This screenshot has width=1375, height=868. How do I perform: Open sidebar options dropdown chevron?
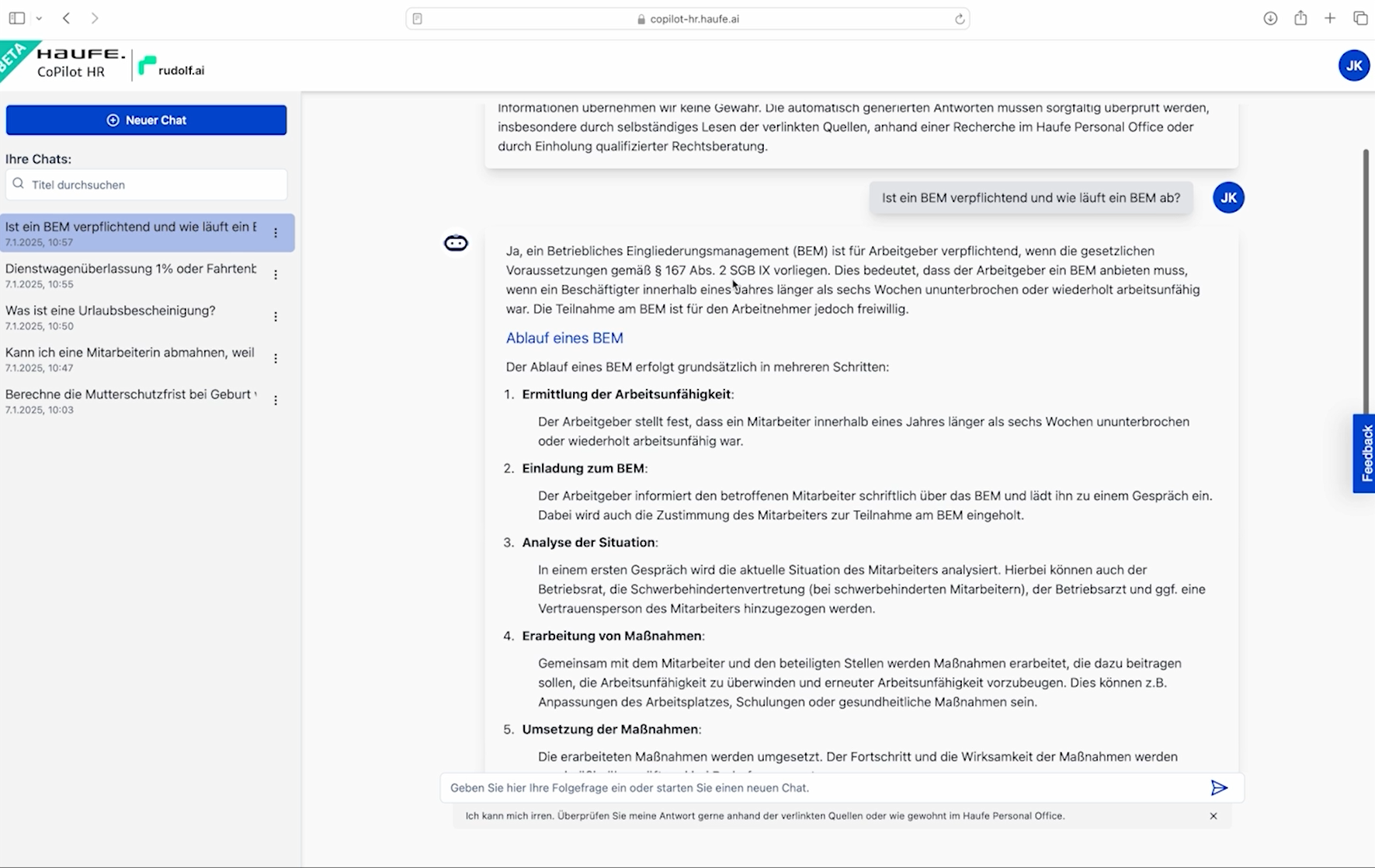[39, 19]
